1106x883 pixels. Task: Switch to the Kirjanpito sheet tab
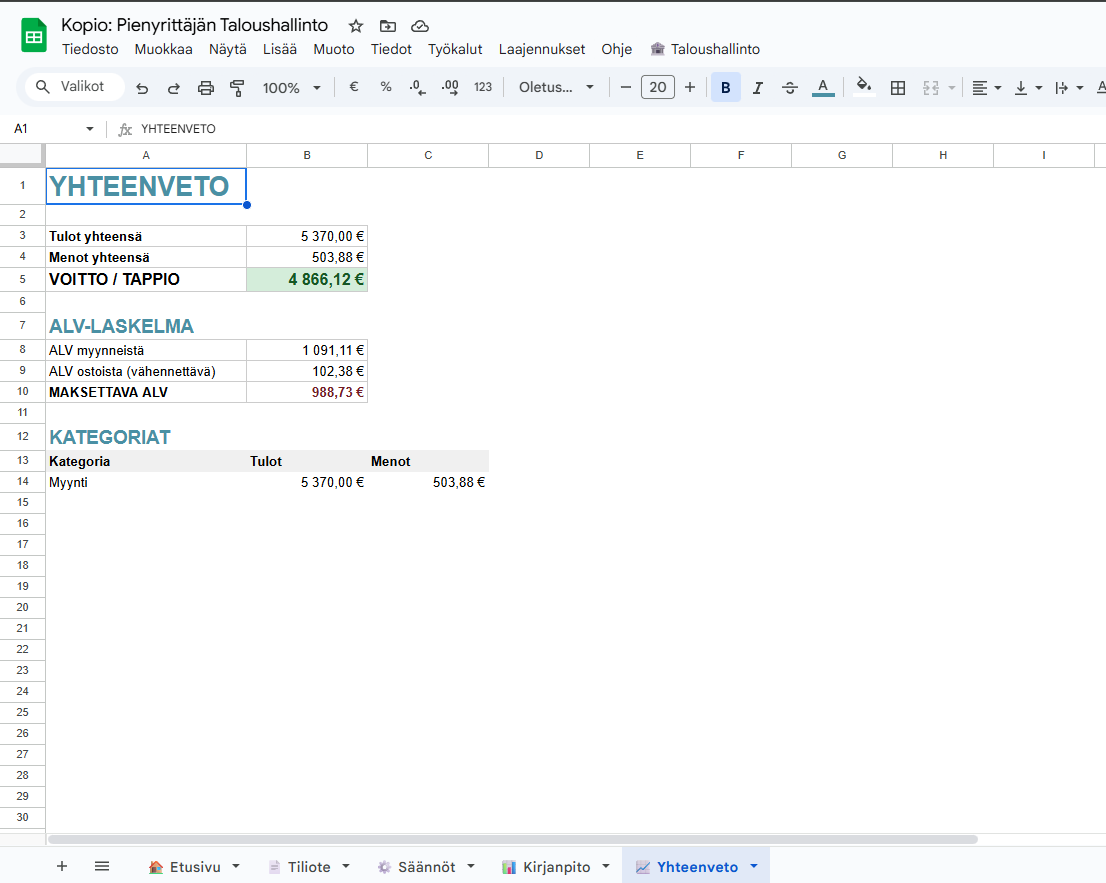click(x=547, y=866)
